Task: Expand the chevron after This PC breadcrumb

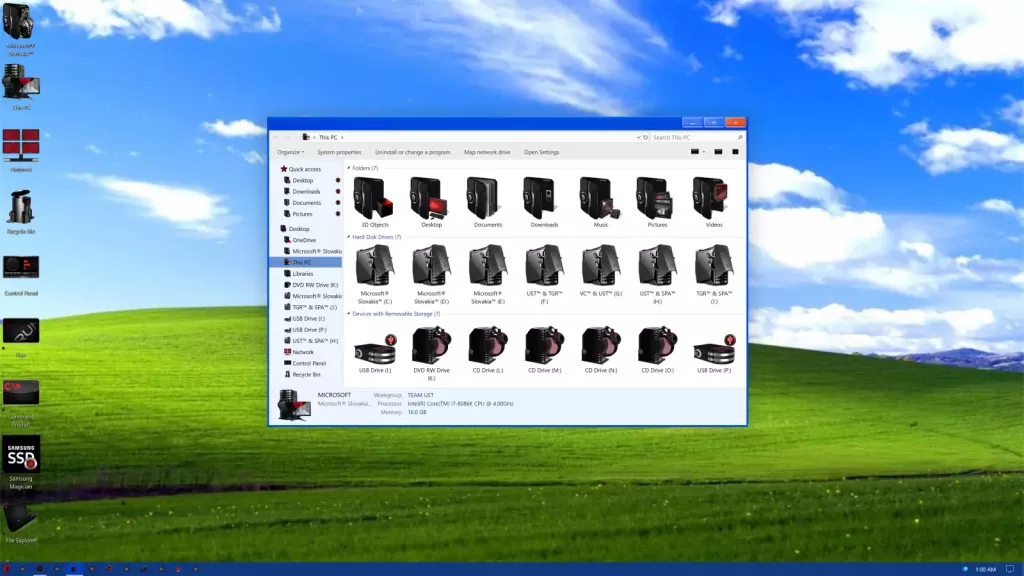Action: pyautogui.click(x=342, y=137)
